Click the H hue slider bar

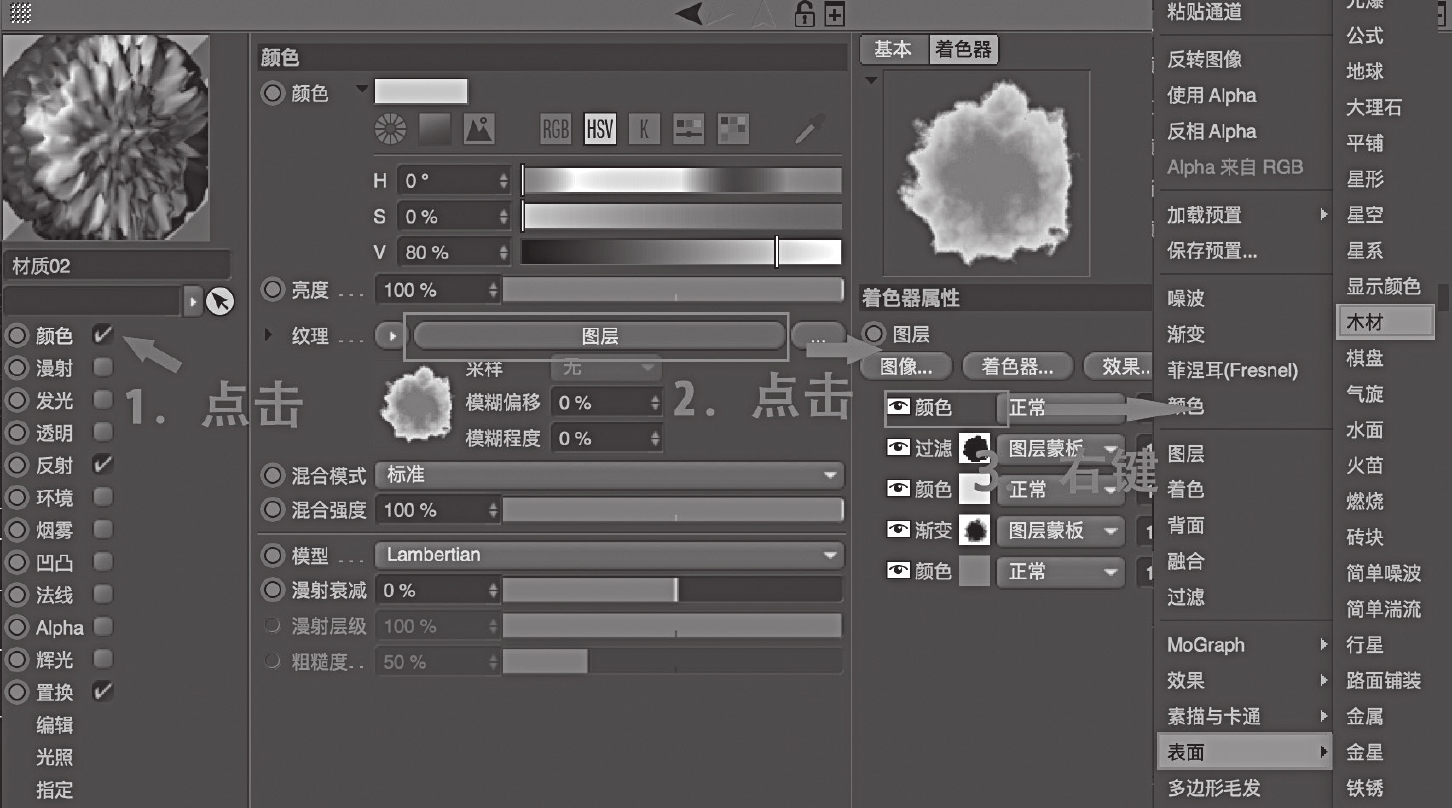coord(682,181)
